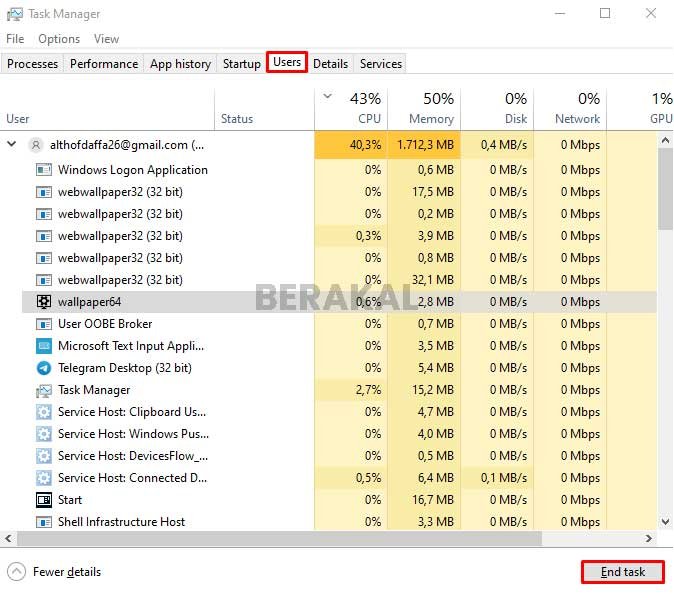Open the View menu
The height and width of the screenshot is (594, 674).
pyautogui.click(x=106, y=39)
